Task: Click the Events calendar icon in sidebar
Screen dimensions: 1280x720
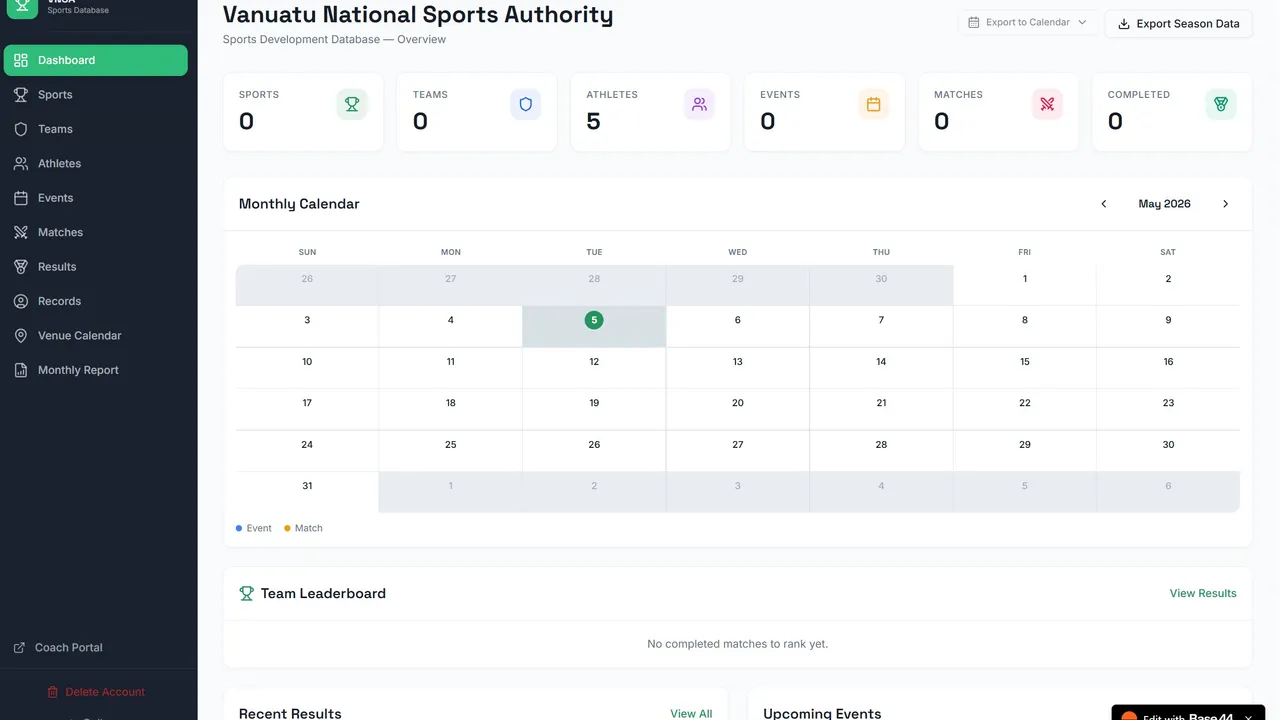Action: point(20,198)
